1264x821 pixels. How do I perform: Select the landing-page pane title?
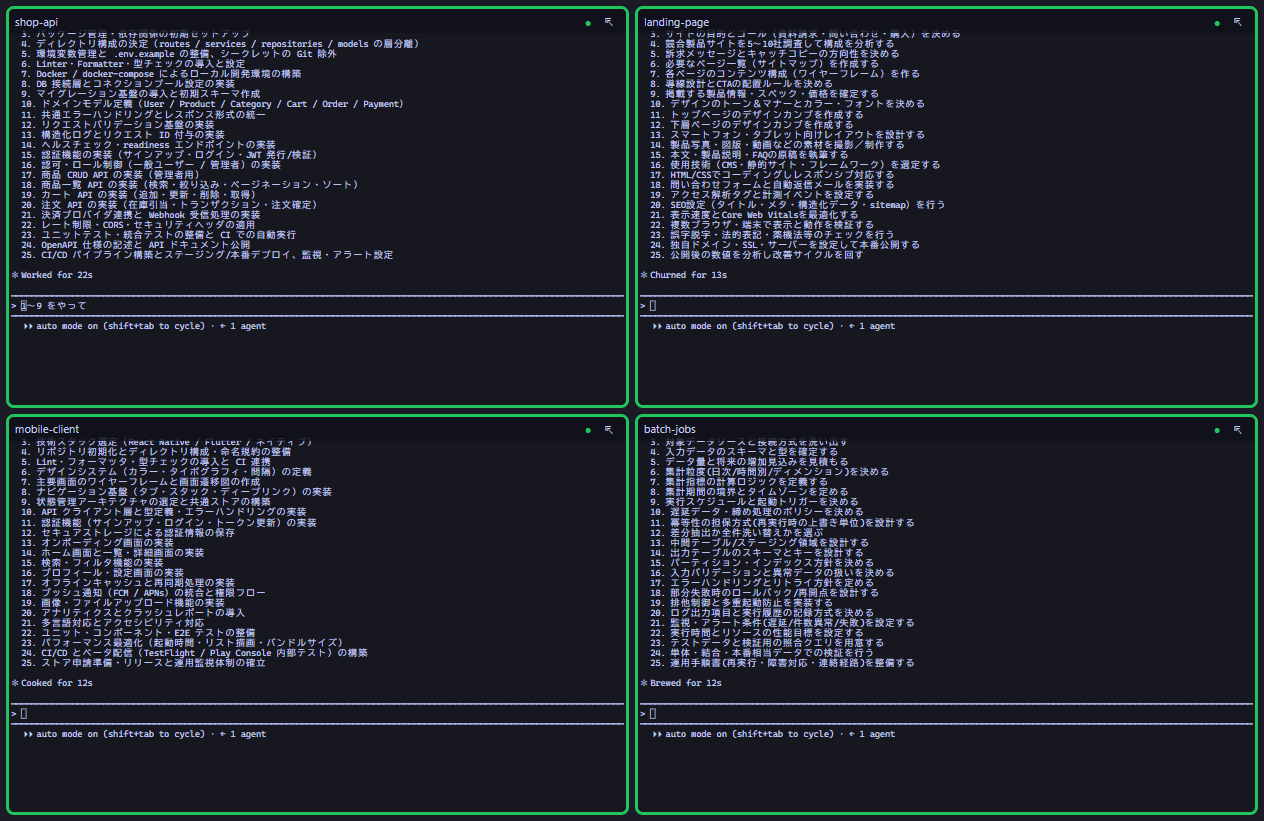[x=676, y=22]
